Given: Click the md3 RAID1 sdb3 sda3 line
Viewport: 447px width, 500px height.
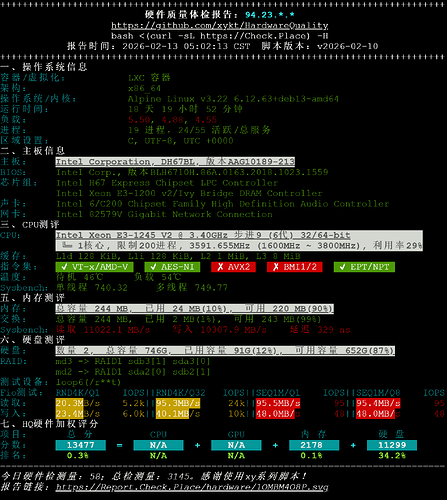Looking at the screenshot, I should pyautogui.click(x=133, y=361).
